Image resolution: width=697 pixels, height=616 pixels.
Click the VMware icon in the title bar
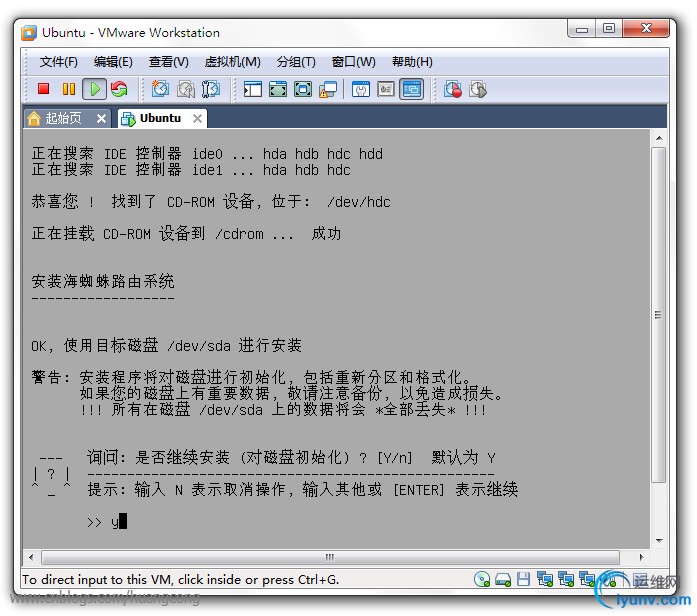[29, 33]
